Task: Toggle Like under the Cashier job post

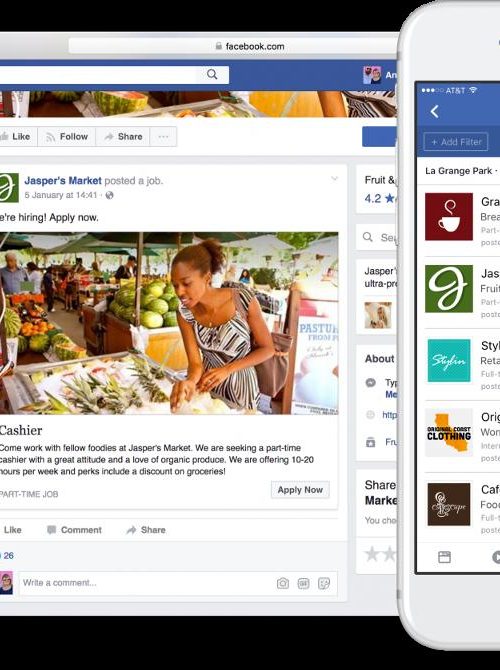Action: 12,530
